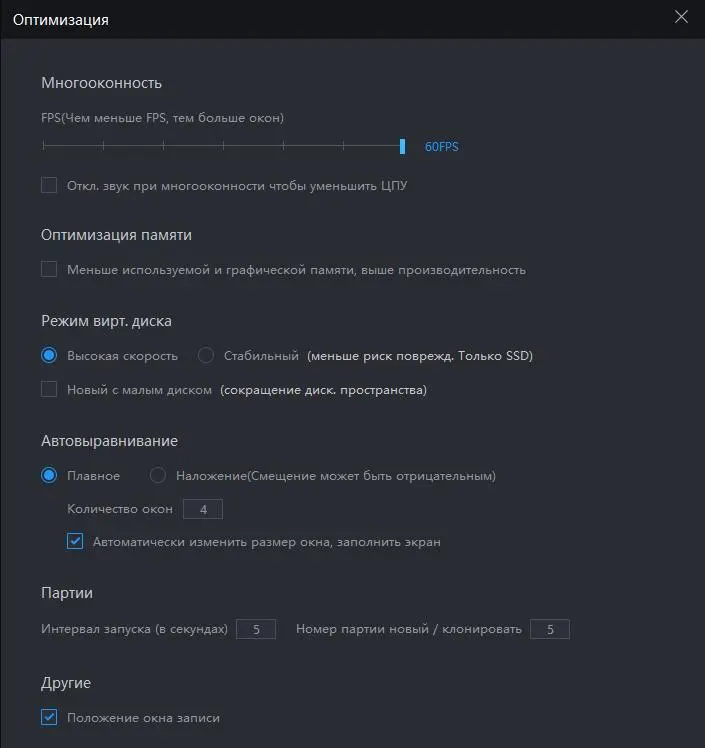Click the 'Интервал запуска' seconds field
This screenshot has width=705, height=748.
pos(256,629)
